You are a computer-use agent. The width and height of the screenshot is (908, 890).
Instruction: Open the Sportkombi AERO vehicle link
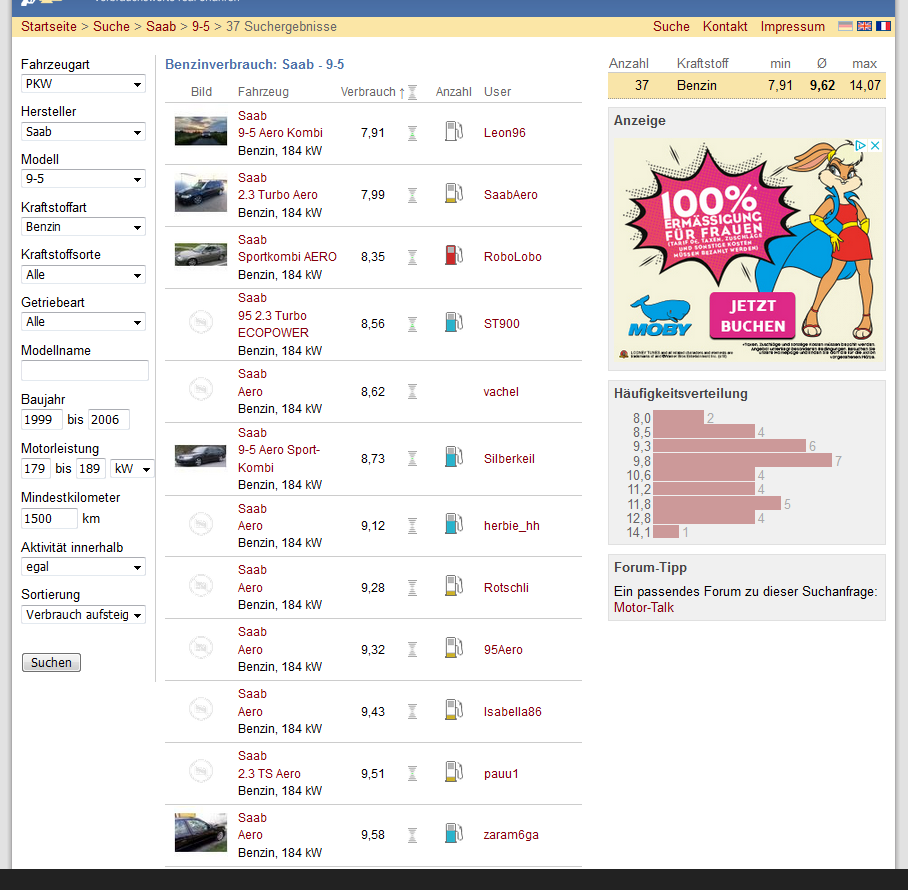287,257
